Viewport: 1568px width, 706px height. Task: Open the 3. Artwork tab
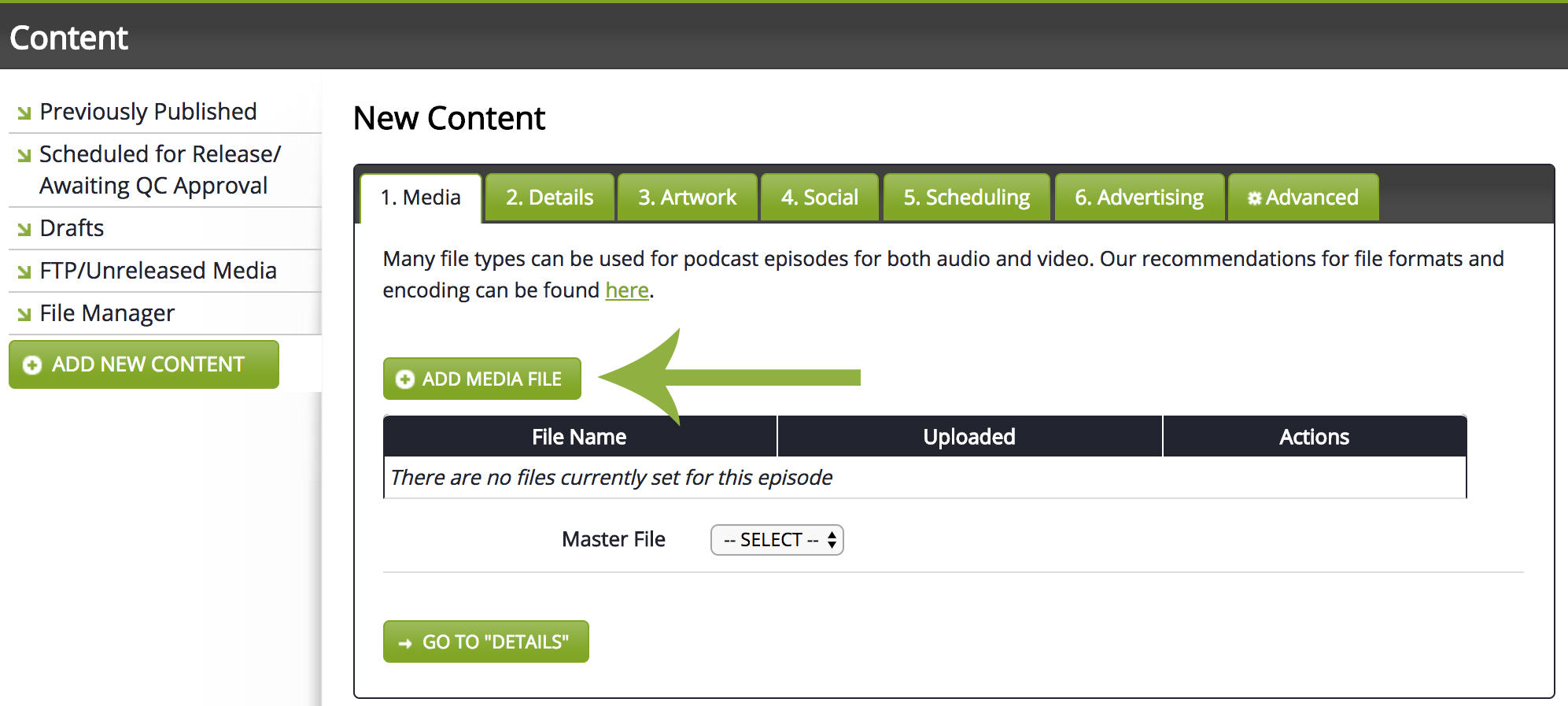[x=687, y=198]
